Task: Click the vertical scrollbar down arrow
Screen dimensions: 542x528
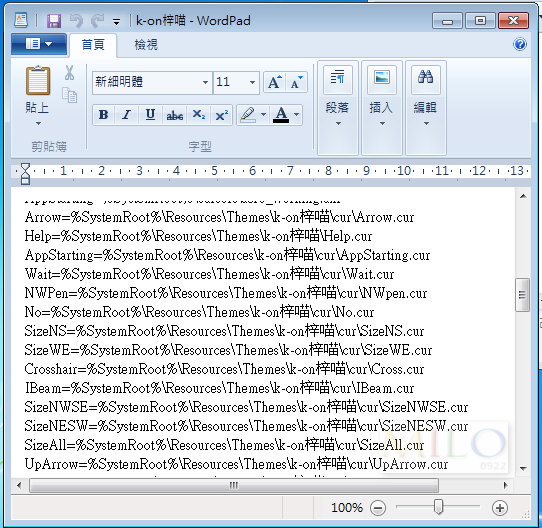Action: [523, 469]
